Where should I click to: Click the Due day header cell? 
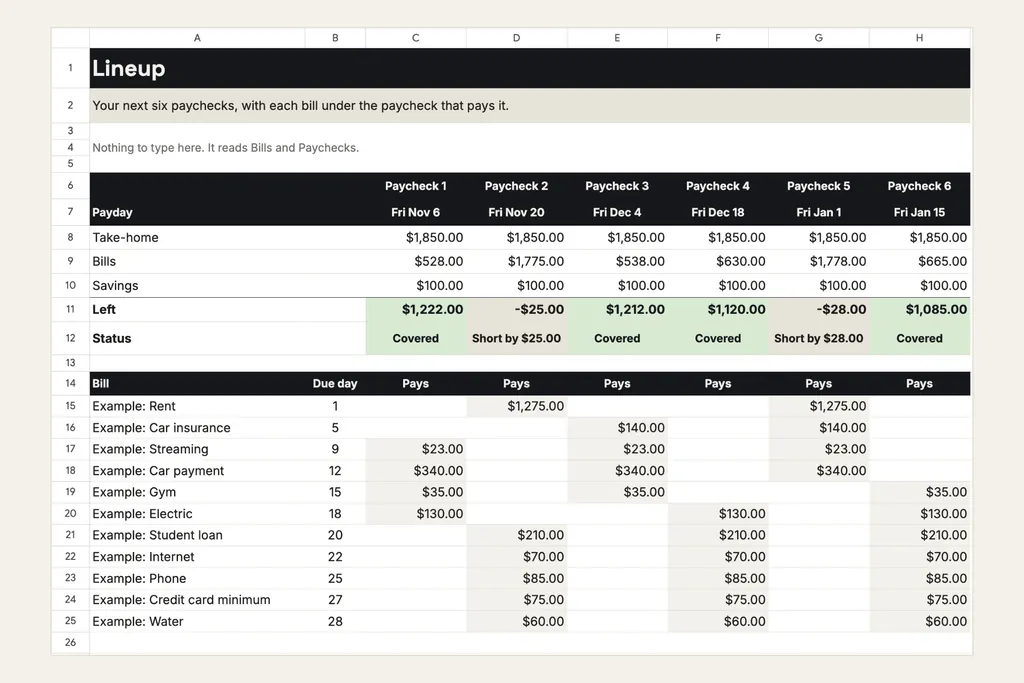(335, 383)
